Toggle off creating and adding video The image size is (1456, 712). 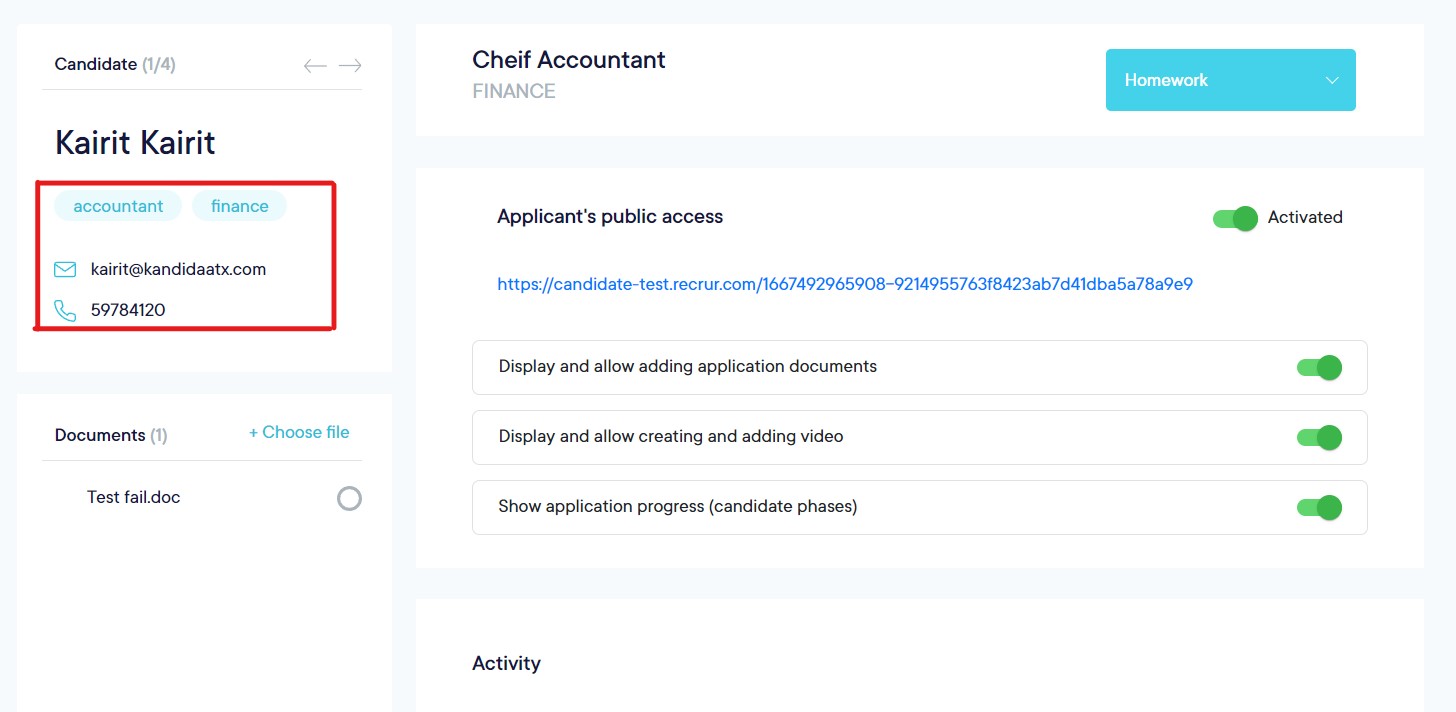(x=1319, y=437)
